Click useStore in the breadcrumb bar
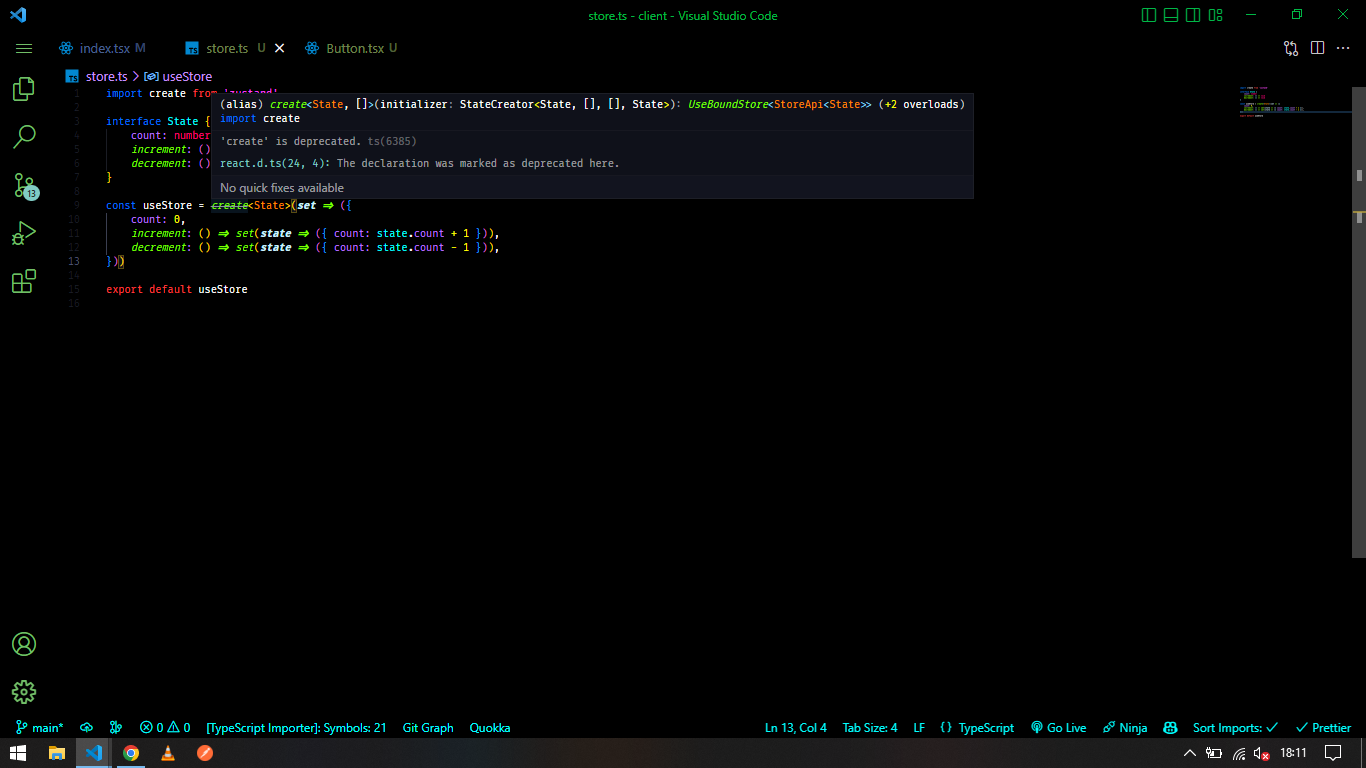This screenshot has width=1366, height=768. click(x=186, y=76)
